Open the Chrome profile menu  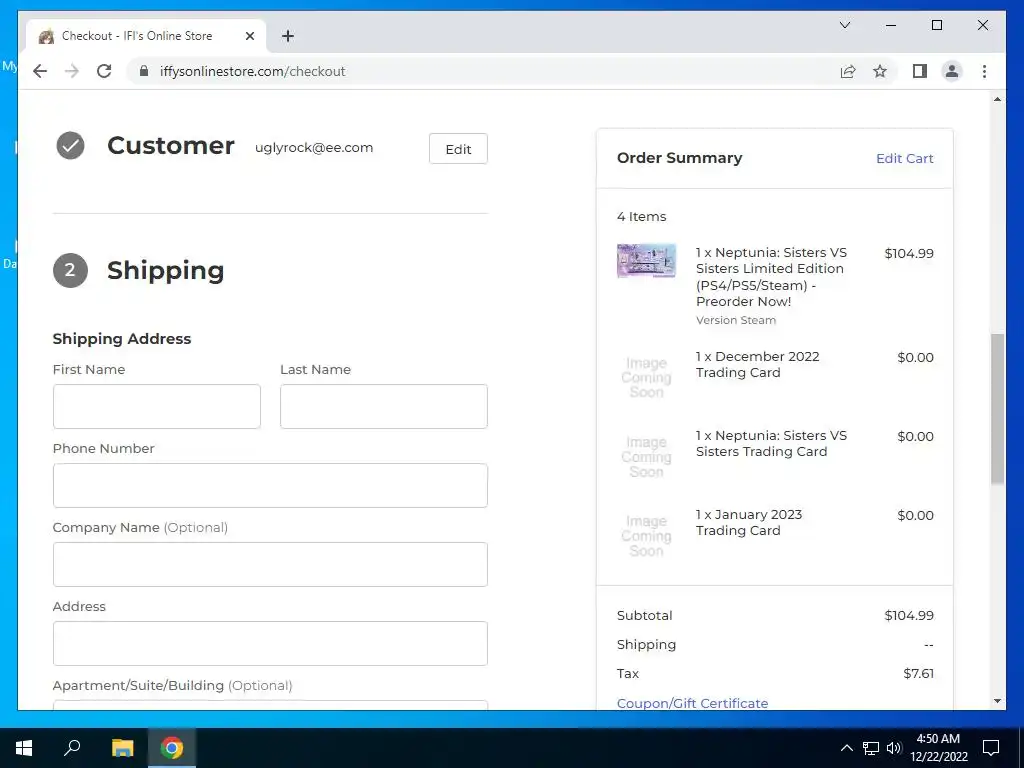(x=952, y=71)
